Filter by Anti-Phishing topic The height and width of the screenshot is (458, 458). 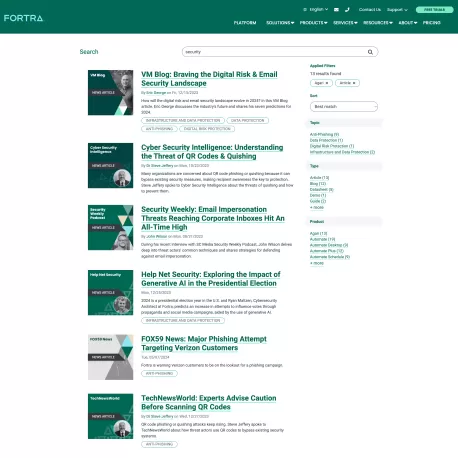click(324, 134)
